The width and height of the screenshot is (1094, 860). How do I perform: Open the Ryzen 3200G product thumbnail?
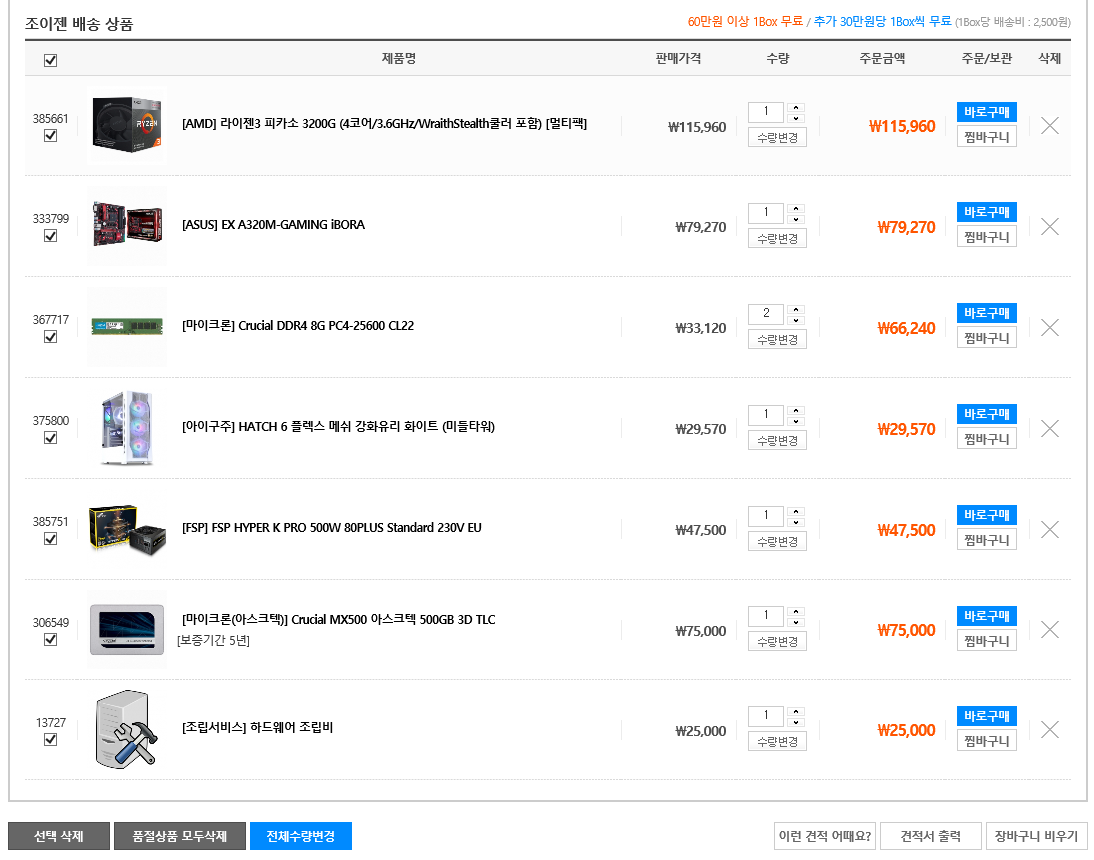point(127,126)
